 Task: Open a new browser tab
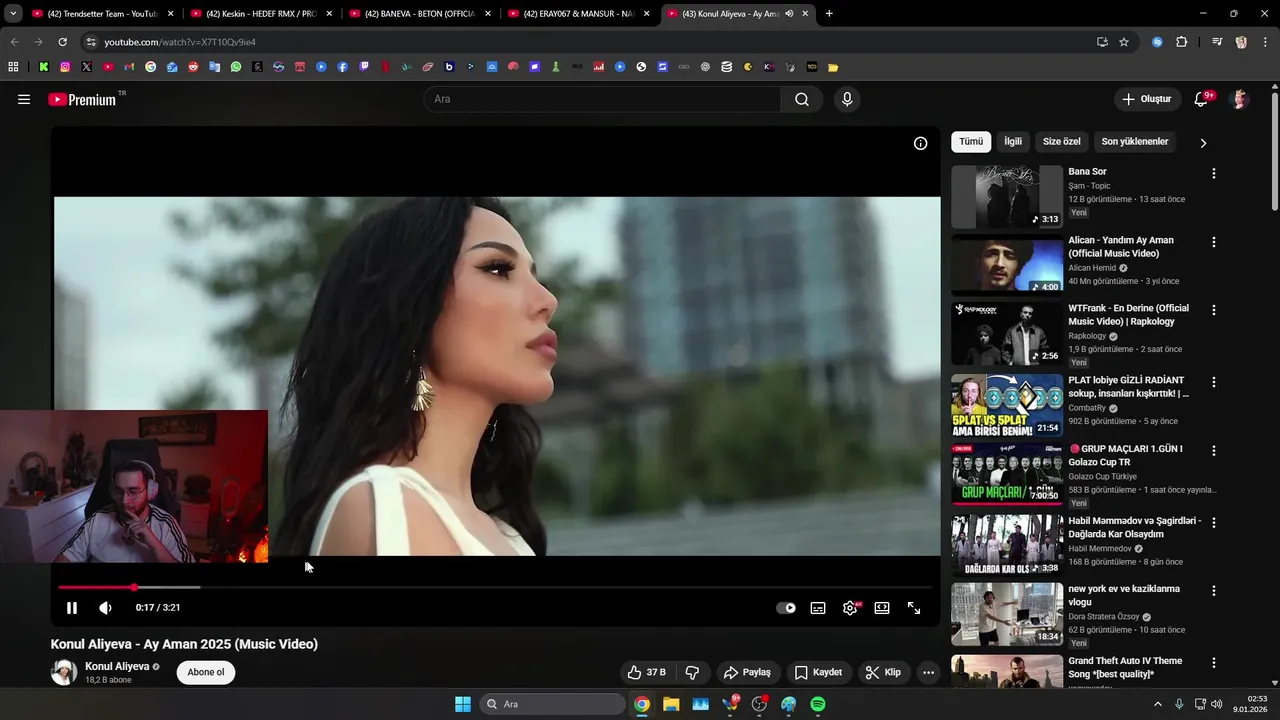point(829,14)
